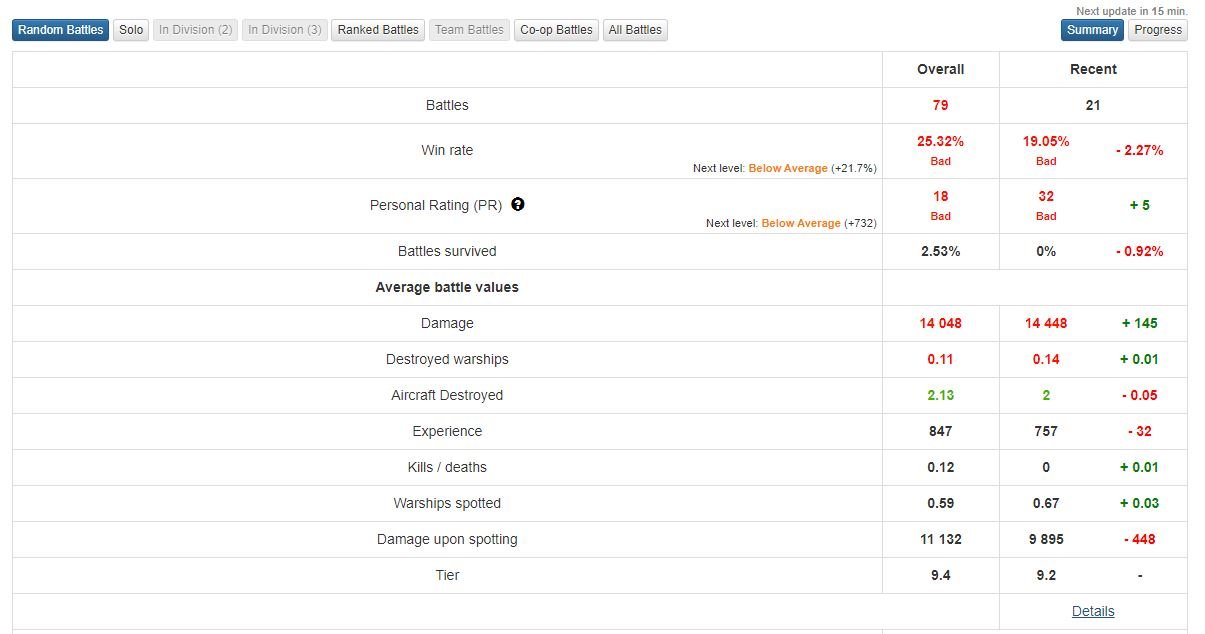Show All Battles statistics
This screenshot has width=1205, height=634.
635,30
